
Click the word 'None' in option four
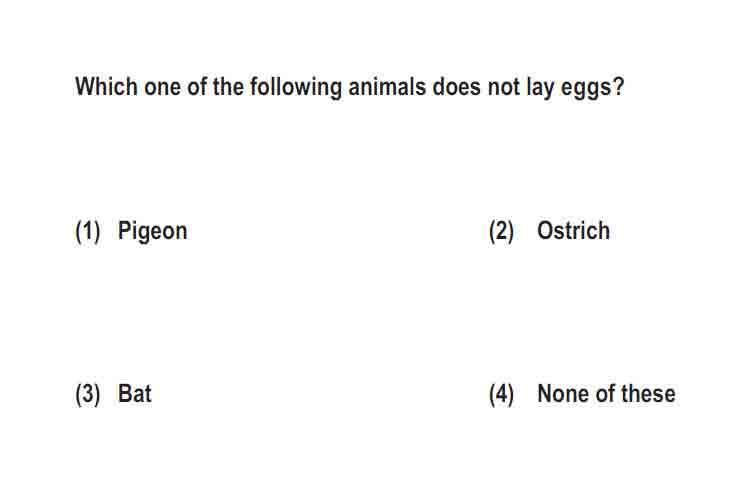click(563, 394)
